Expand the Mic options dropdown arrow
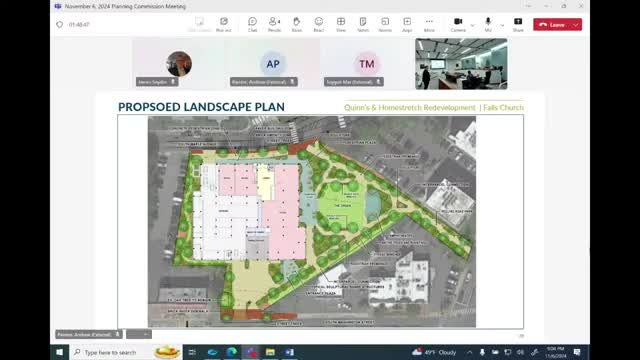The width and height of the screenshot is (640, 360). (x=502, y=25)
